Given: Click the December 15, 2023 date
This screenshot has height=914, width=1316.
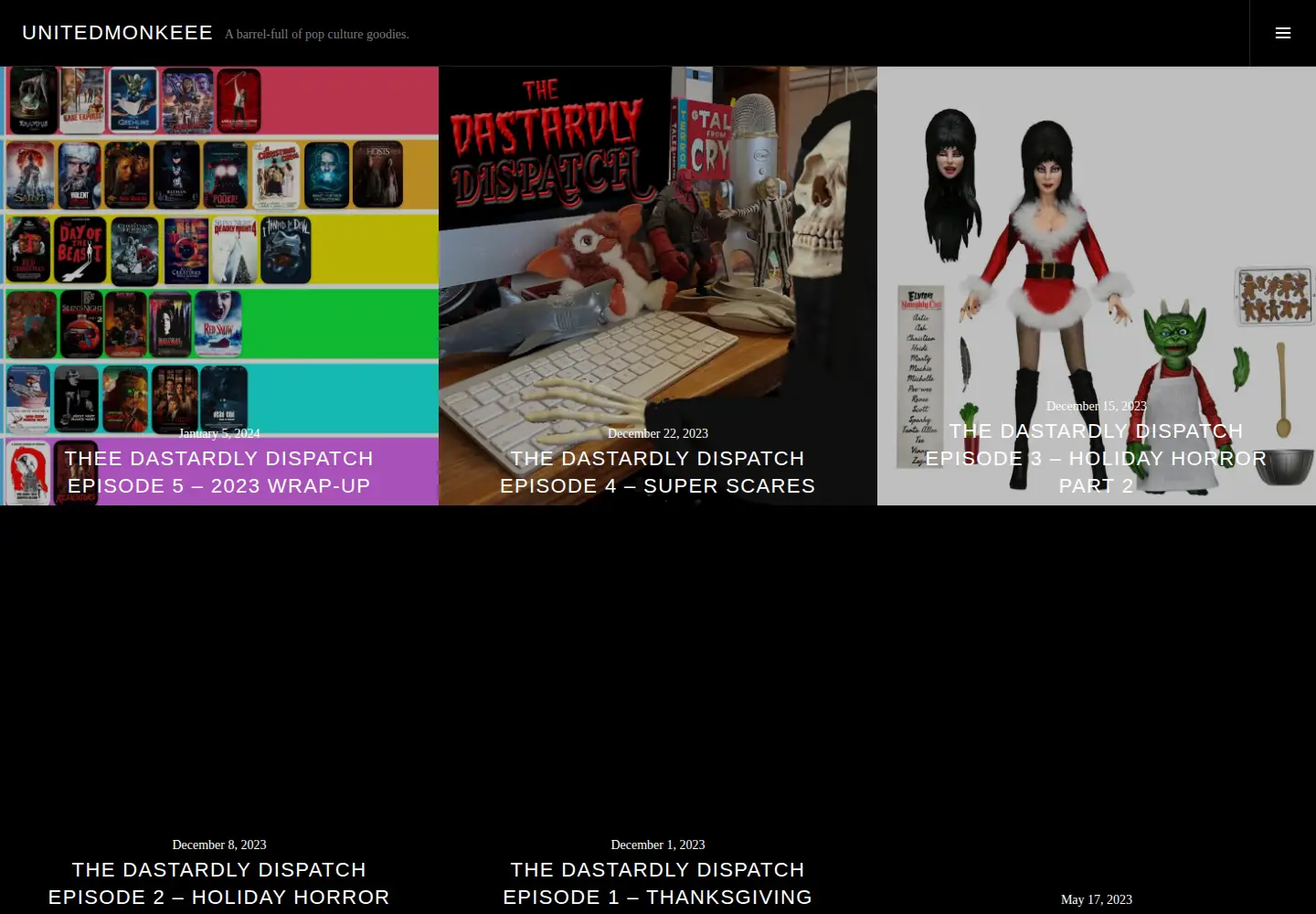Looking at the screenshot, I should click(x=1097, y=406).
